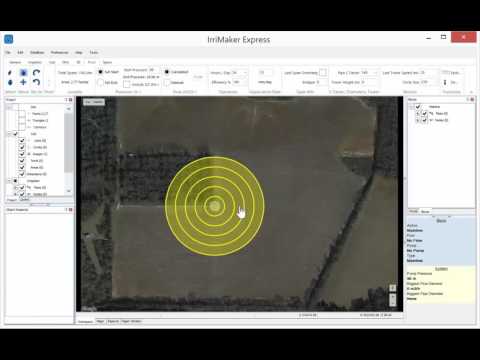Select the Cumulative radio option
The image size is (480, 360).
point(167,72)
